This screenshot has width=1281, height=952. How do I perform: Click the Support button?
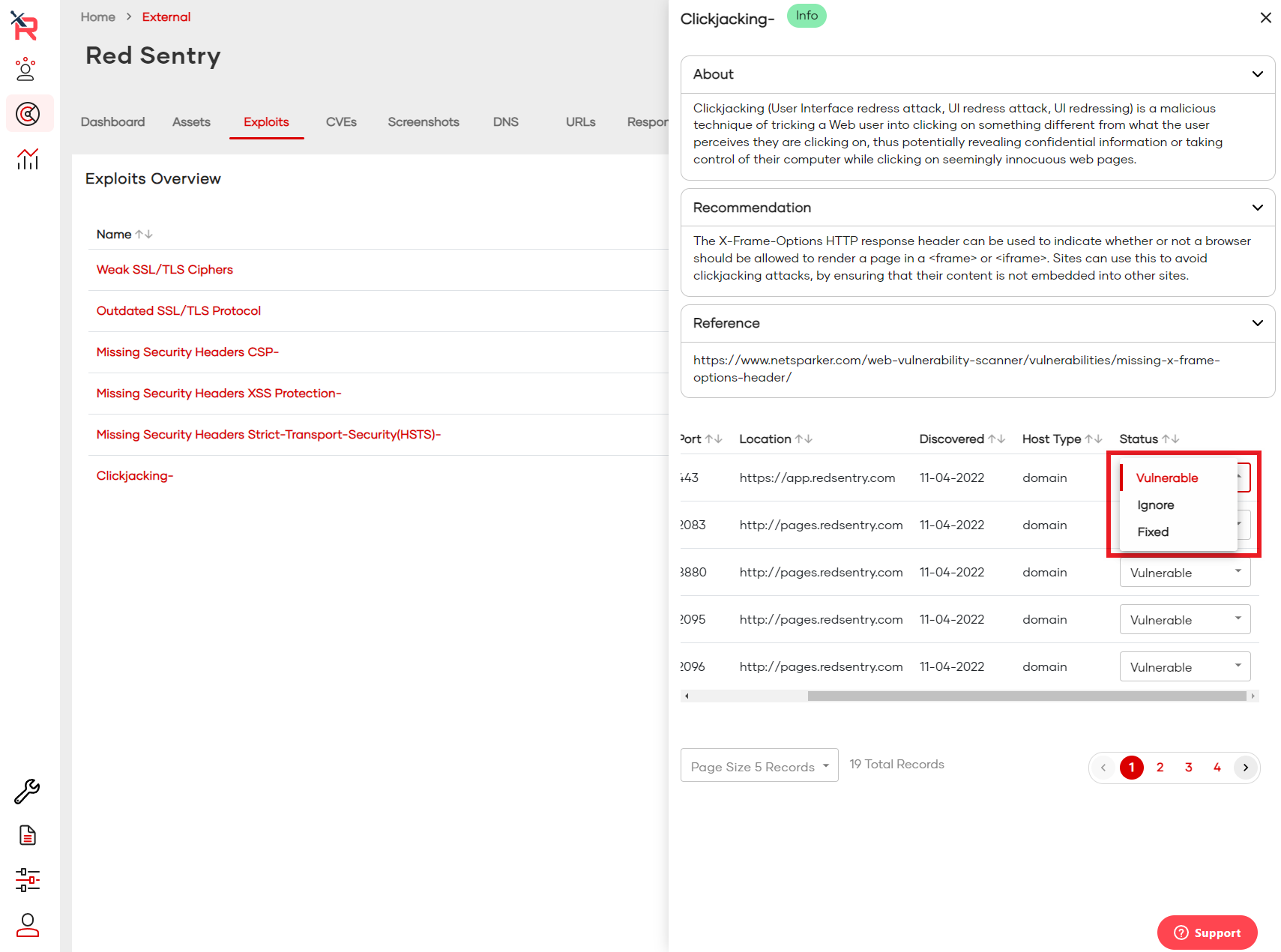click(x=1208, y=933)
